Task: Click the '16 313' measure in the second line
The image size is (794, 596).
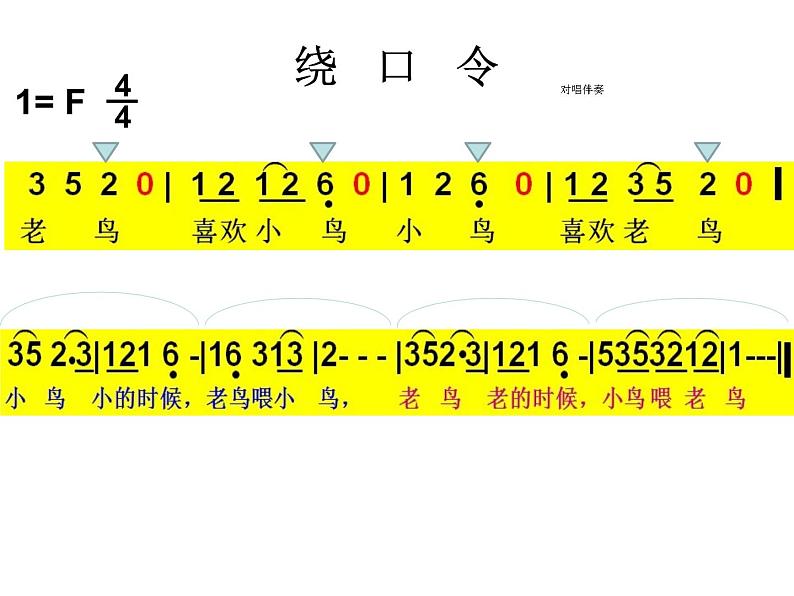Action: (x=256, y=355)
